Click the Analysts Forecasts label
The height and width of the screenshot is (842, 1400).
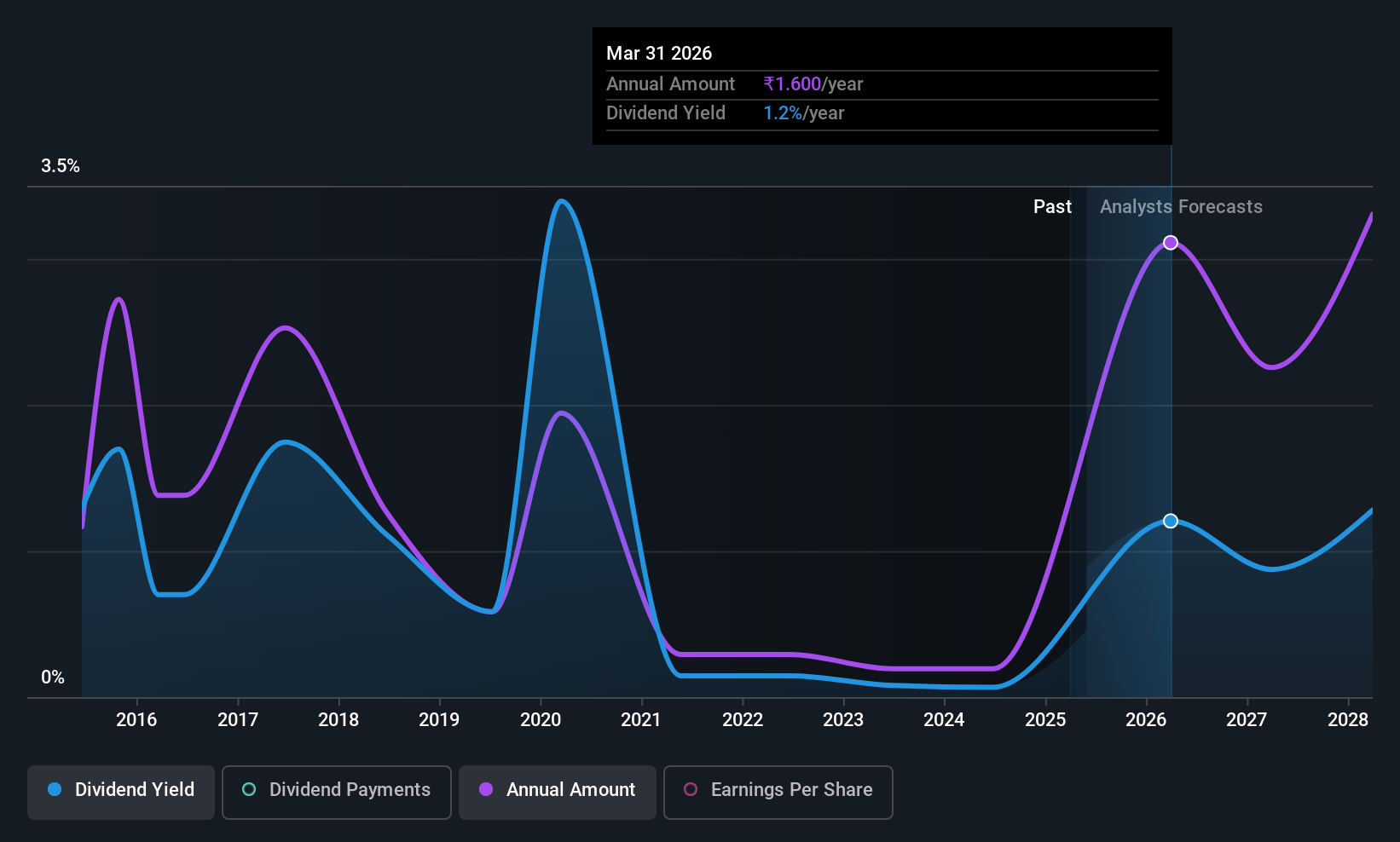1181,207
